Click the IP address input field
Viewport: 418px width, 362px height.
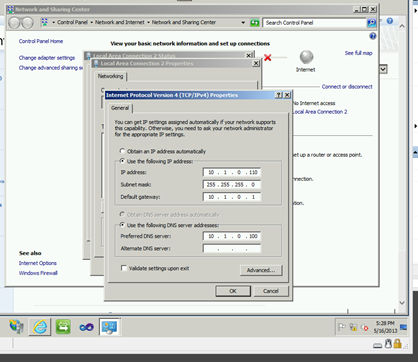(232, 172)
